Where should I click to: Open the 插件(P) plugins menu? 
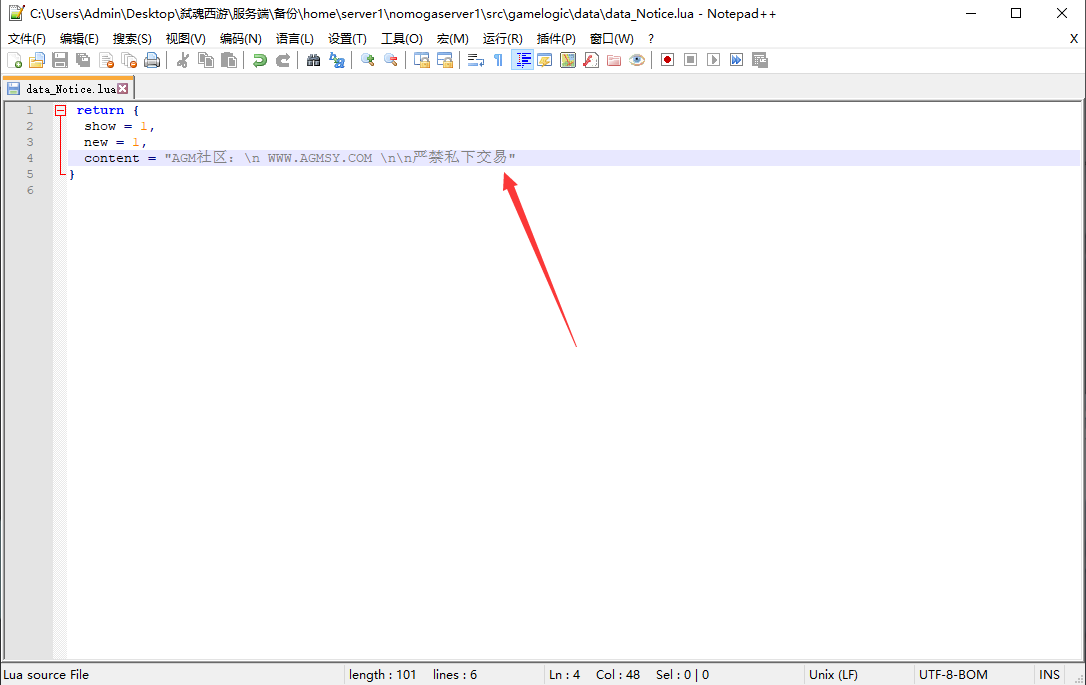pos(556,38)
